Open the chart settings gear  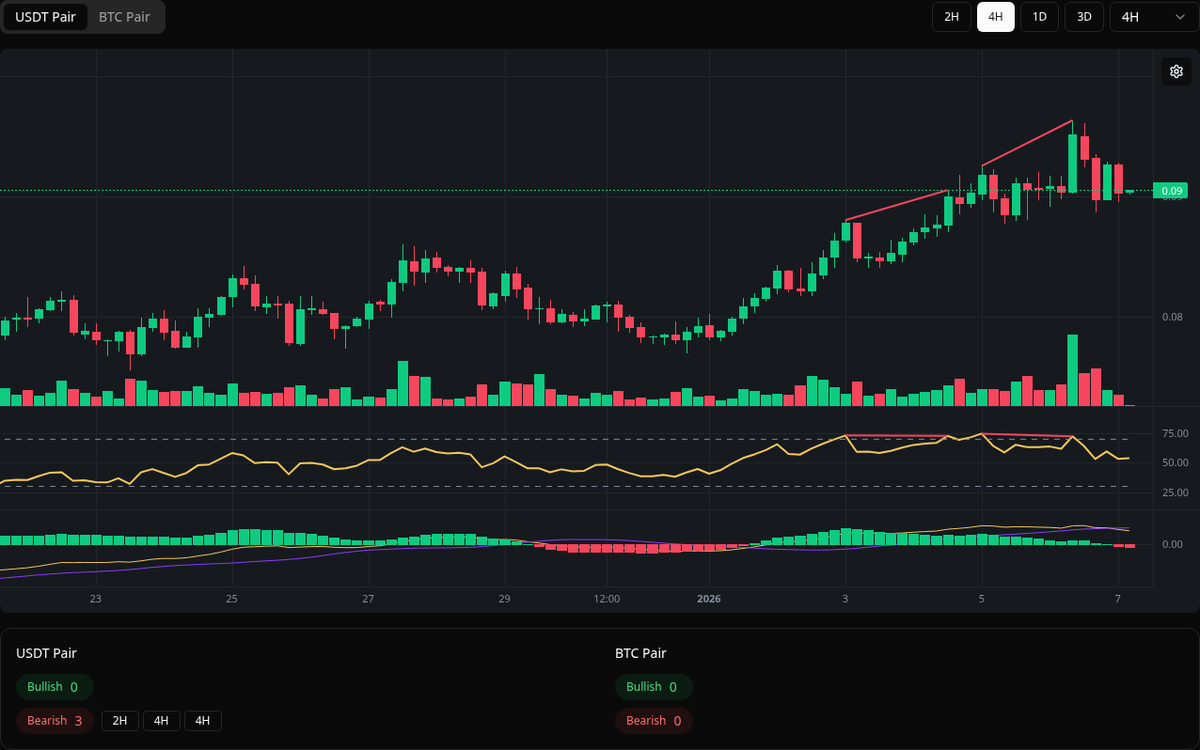point(1176,71)
